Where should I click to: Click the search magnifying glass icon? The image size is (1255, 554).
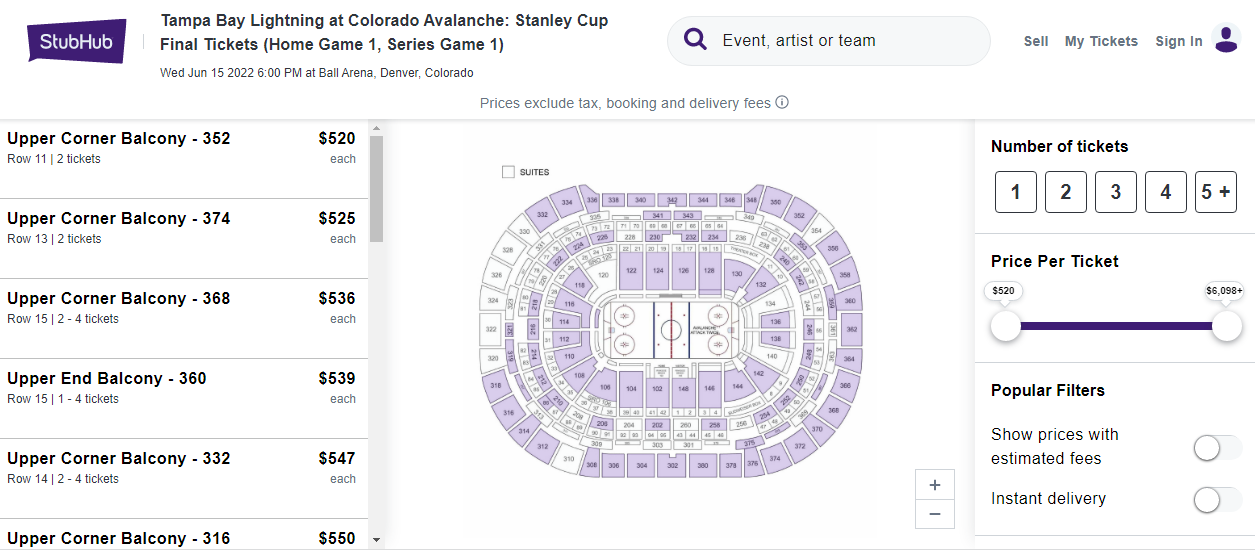click(696, 40)
